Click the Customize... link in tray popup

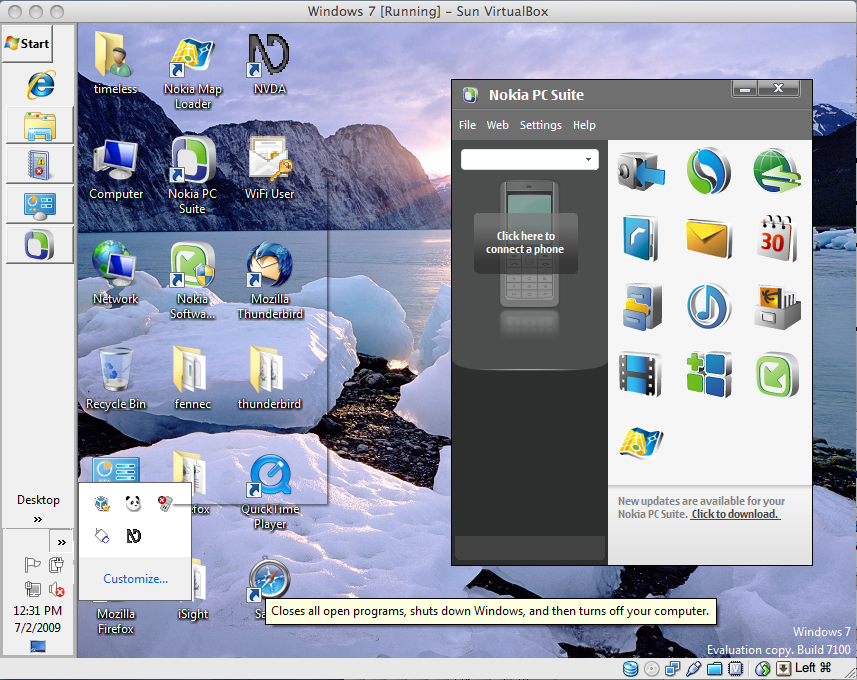coord(135,579)
